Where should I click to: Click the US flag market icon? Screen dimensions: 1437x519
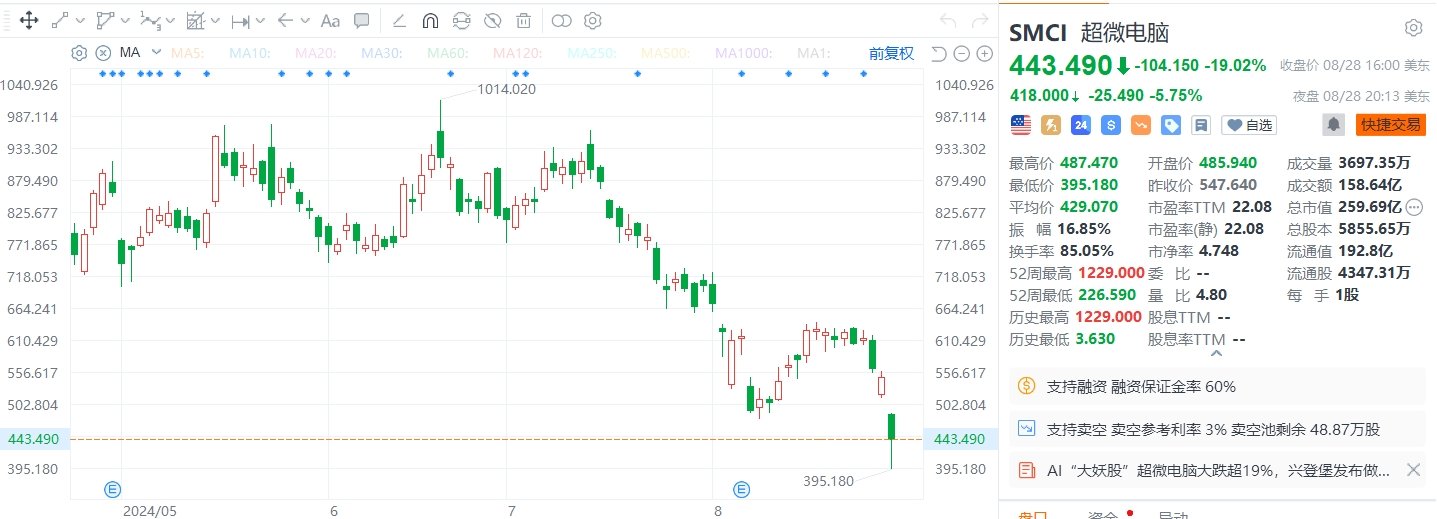(x=1020, y=125)
